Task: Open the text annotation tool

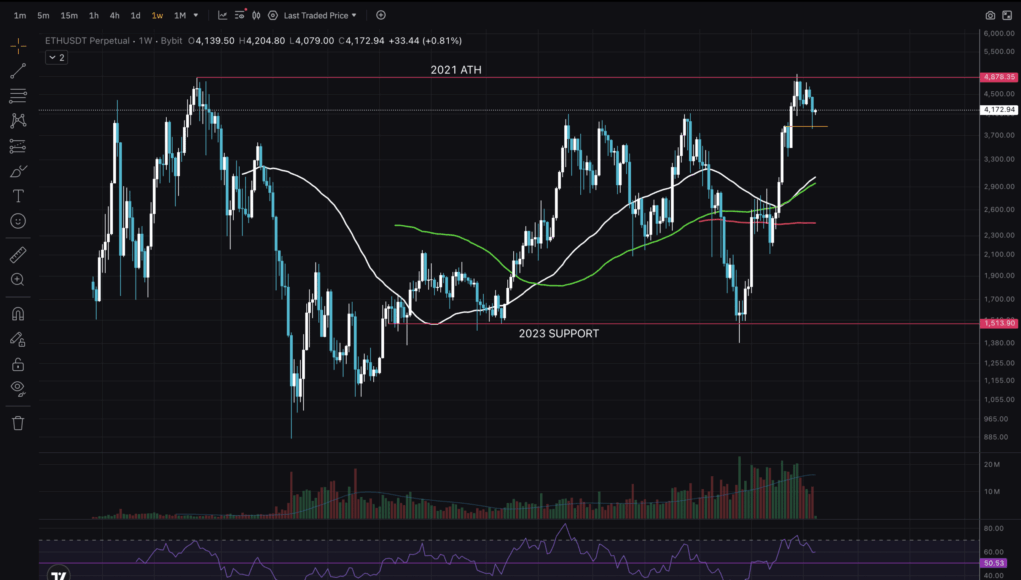Action: click(18, 196)
